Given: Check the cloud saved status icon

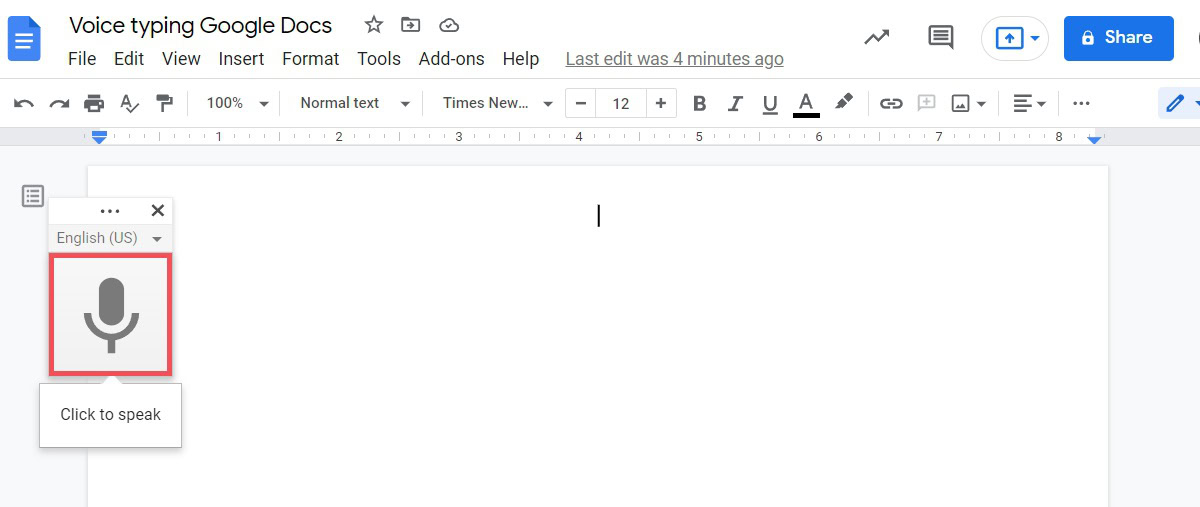Looking at the screenshot, I should pos(449,25).
